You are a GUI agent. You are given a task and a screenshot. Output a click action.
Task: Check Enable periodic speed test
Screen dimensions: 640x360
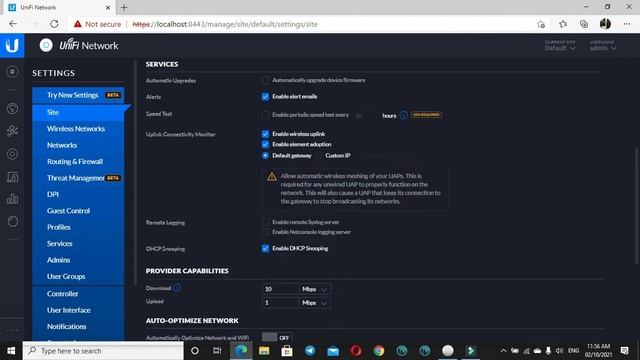pos(265,115)
